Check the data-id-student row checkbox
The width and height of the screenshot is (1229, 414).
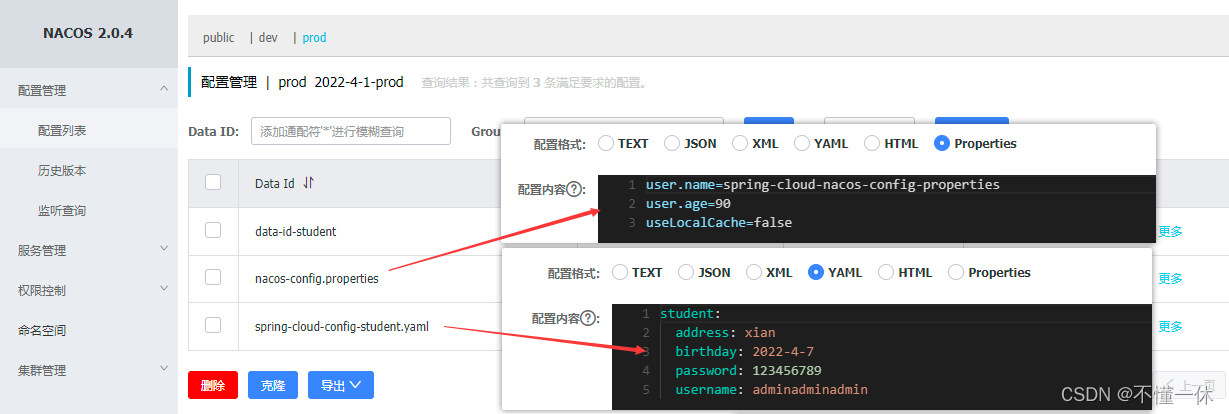[213, 230]
